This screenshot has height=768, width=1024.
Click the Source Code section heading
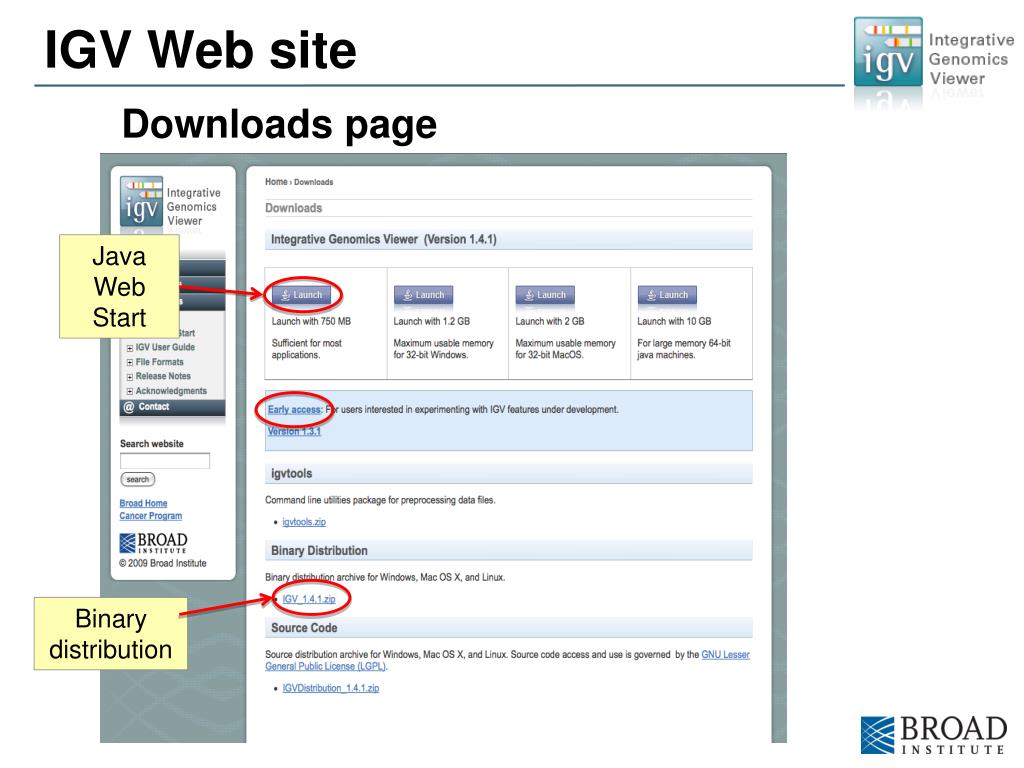click(x=304, y=628)
